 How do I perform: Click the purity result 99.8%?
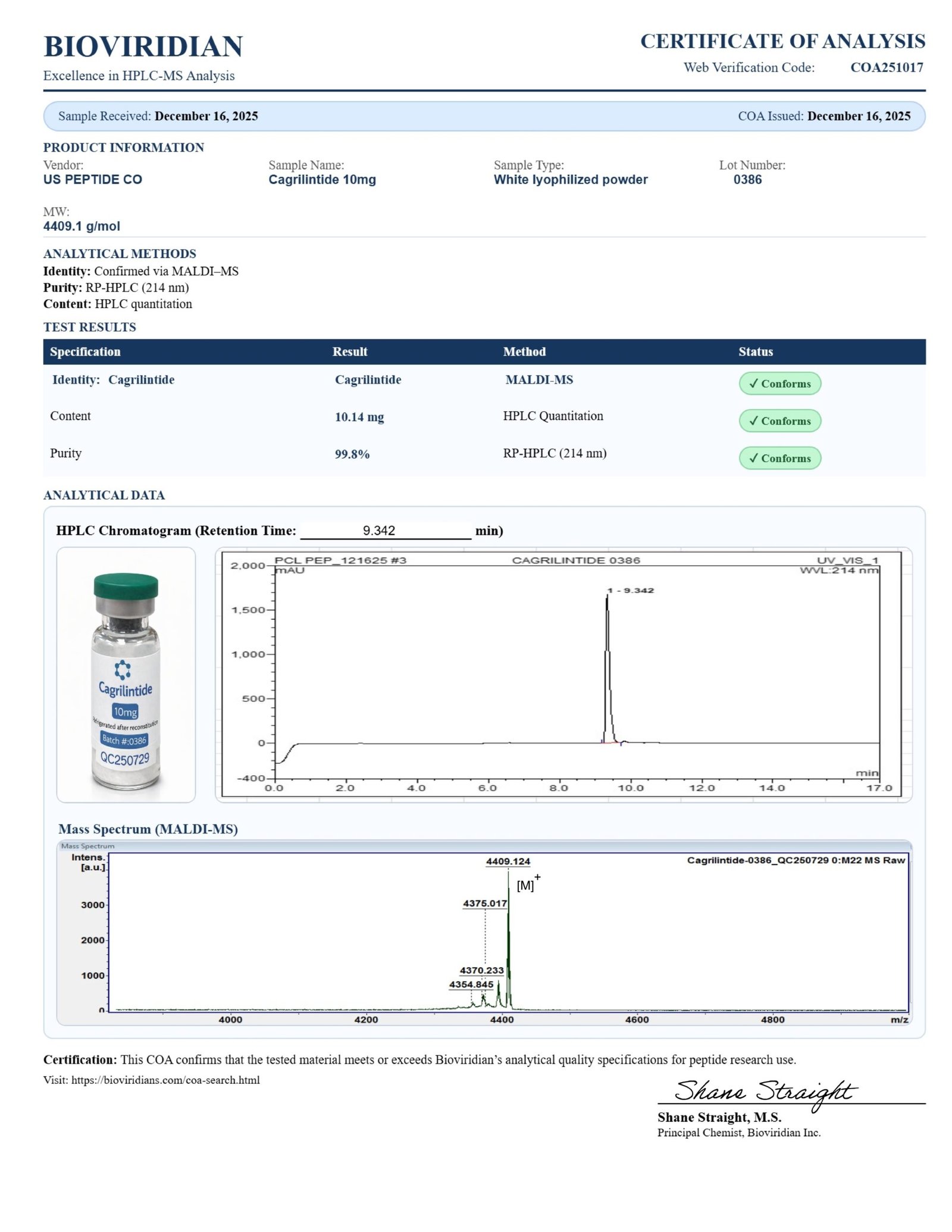tap(352, 454)
